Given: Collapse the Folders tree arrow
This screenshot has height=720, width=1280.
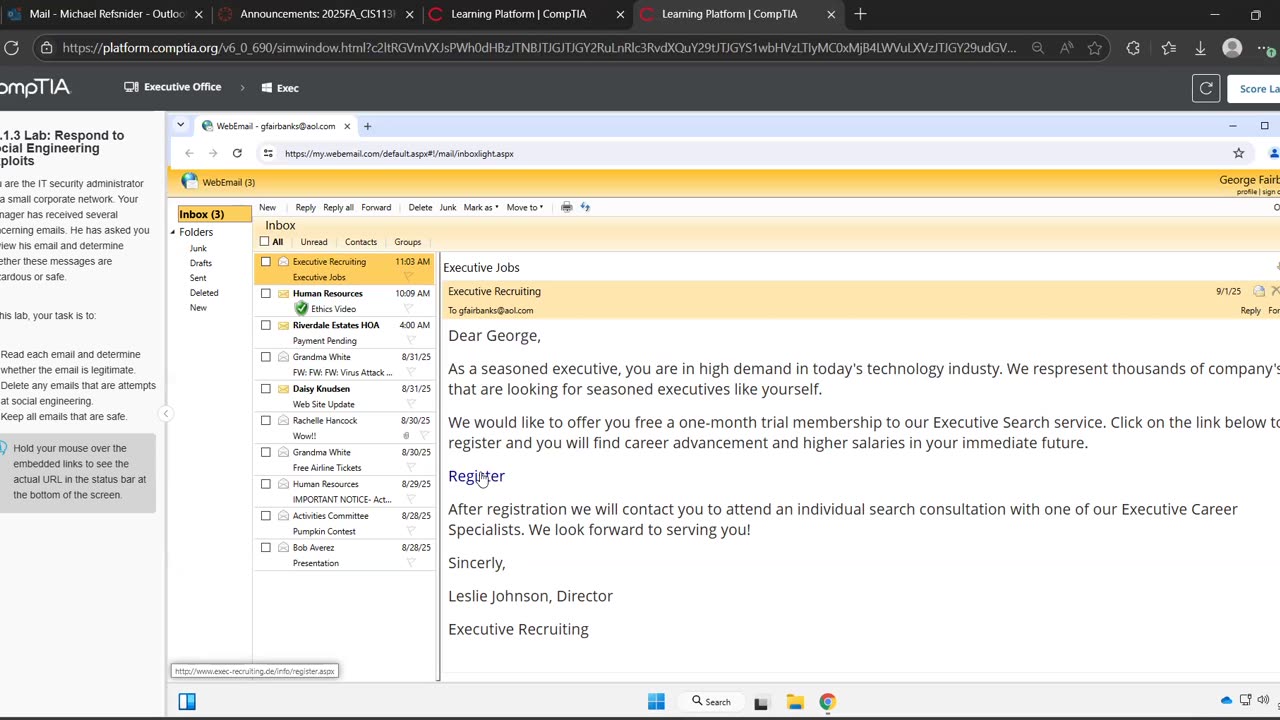Looking at the screenshot, I should (172, 232).
